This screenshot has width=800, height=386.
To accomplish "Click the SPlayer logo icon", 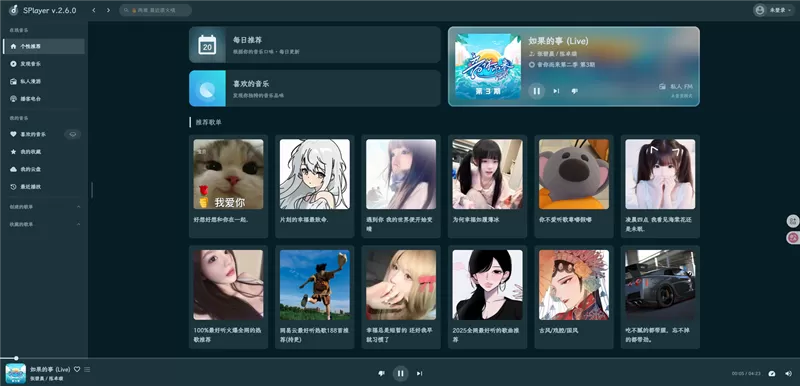I will click(x=13, y=10).
